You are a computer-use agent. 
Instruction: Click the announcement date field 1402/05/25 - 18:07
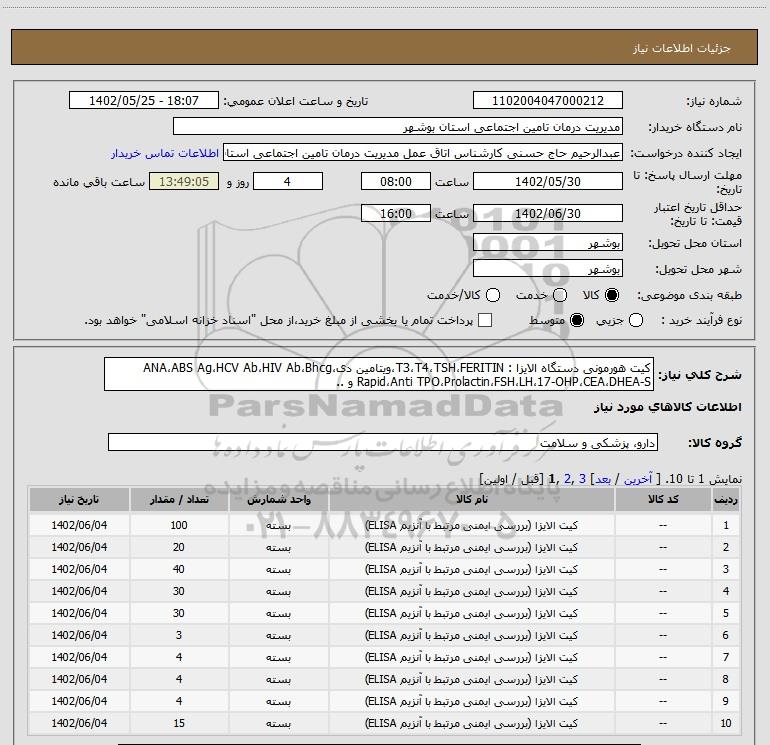[x=144, y=101]
